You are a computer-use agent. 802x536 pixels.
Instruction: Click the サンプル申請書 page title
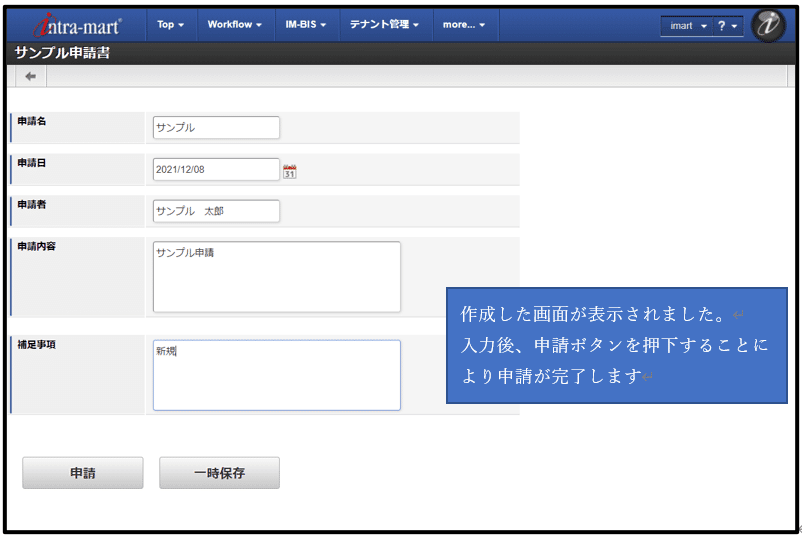[x=62, y=53]
